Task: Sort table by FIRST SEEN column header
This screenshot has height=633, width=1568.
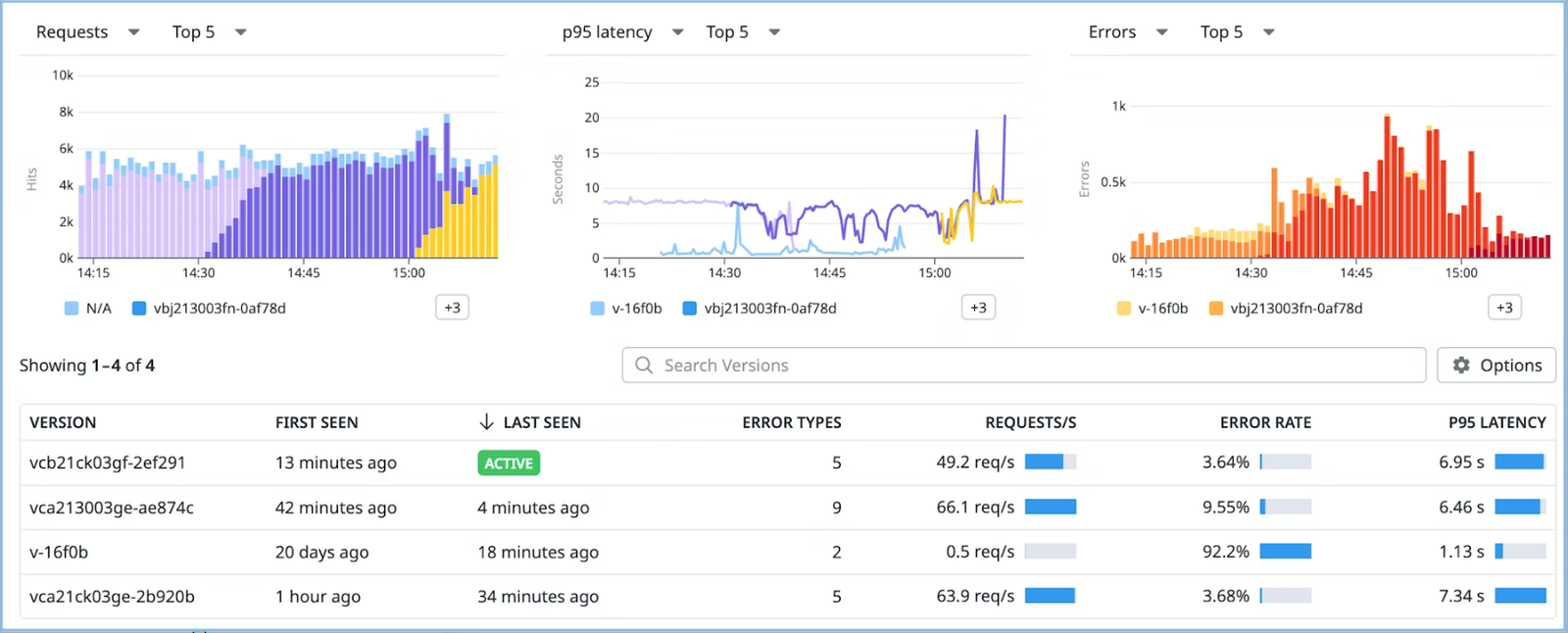Action: [x=317, y=423]
